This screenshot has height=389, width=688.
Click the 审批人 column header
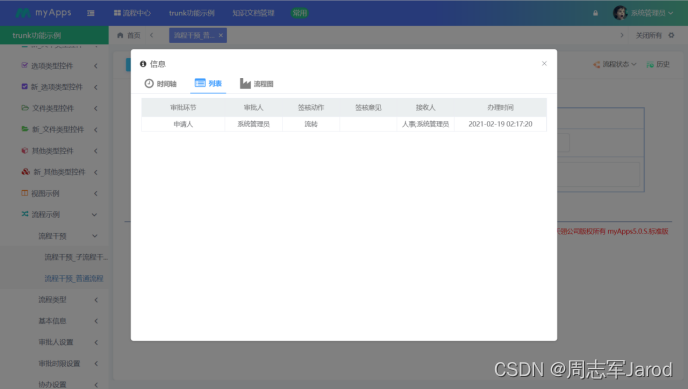click(254, 107)
